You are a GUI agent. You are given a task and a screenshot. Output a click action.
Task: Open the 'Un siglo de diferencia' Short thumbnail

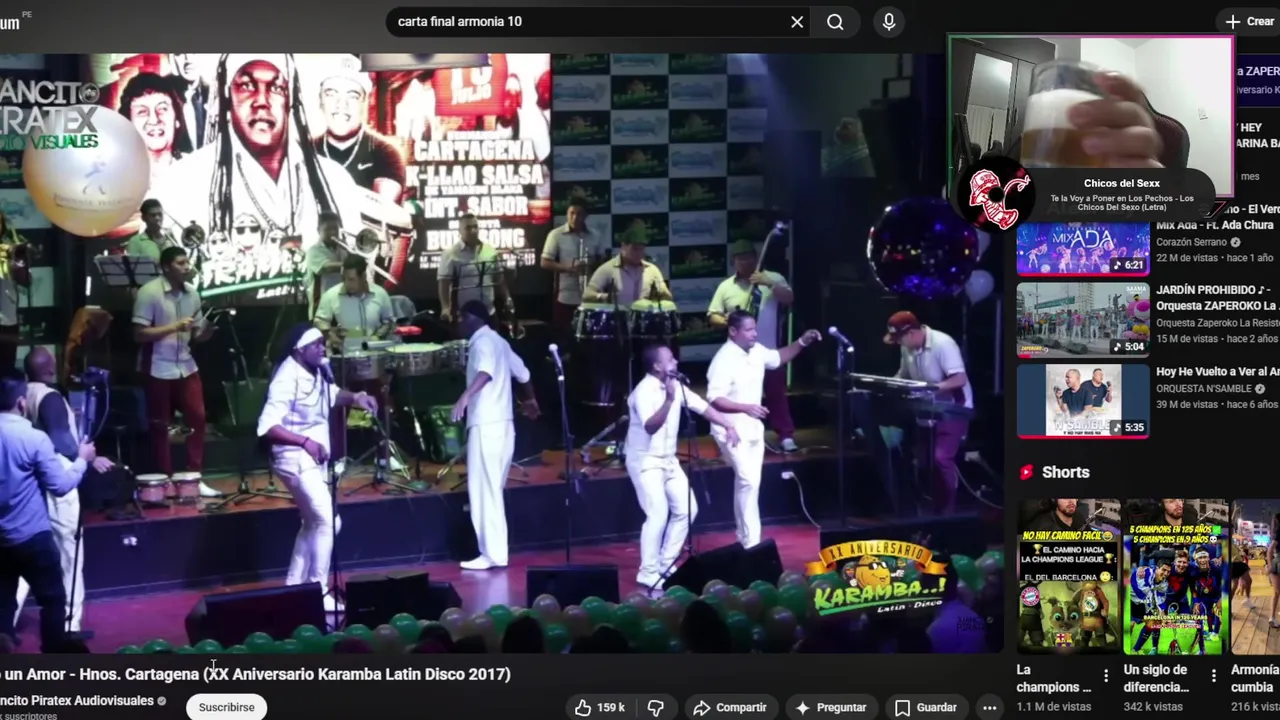[x=1176, y=577]
